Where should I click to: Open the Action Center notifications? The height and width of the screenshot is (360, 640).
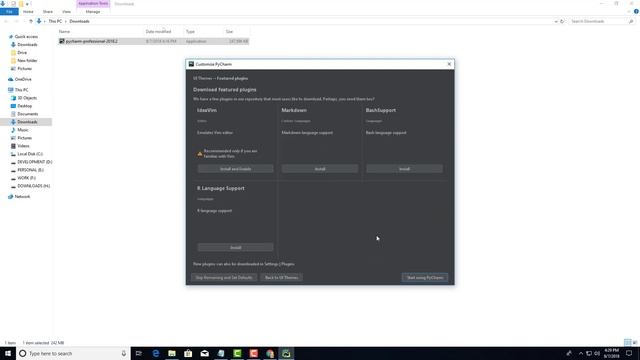[x=629, y=353]
